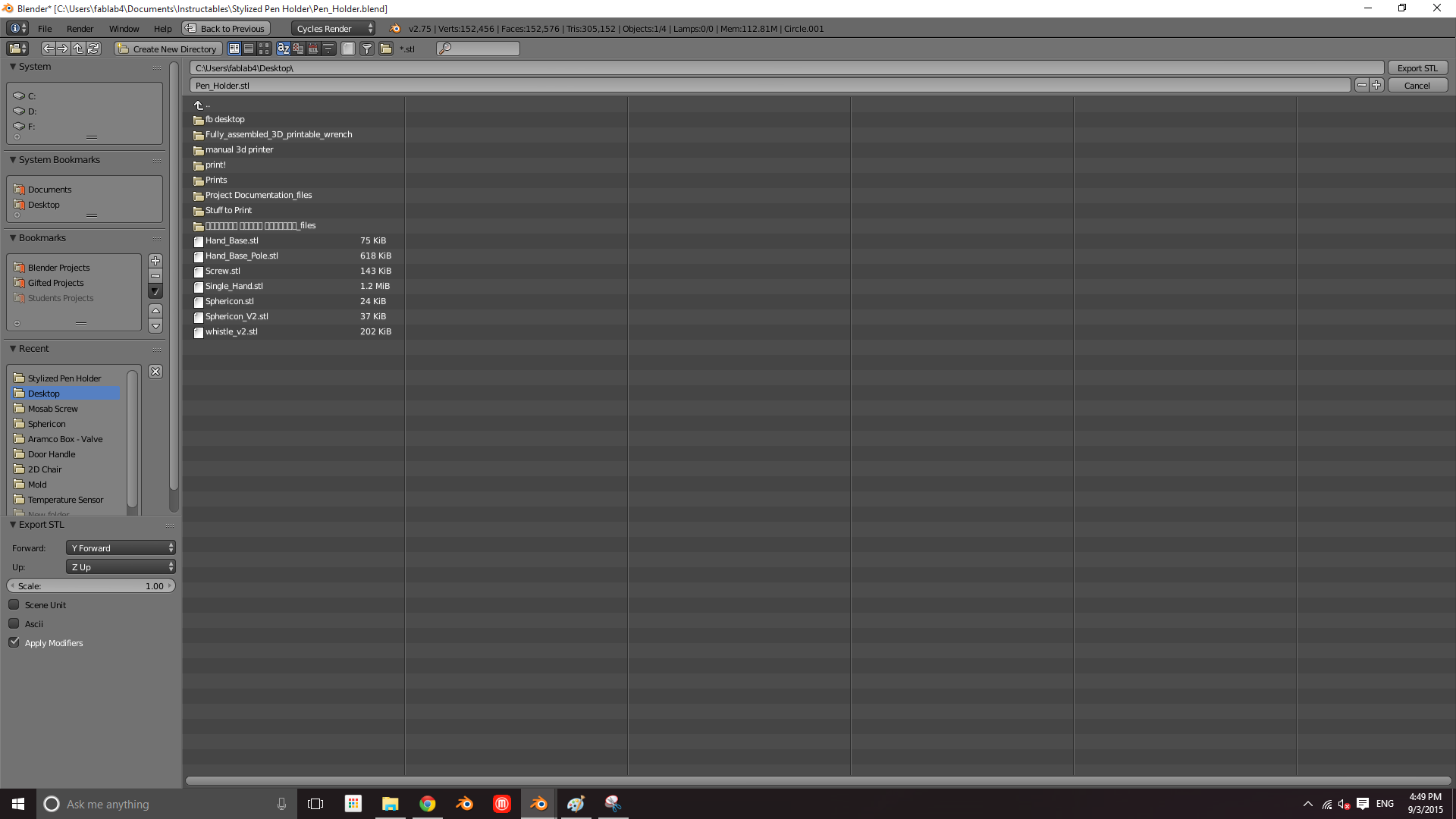Collapse the Export STL panel

[x=13, y=524]
